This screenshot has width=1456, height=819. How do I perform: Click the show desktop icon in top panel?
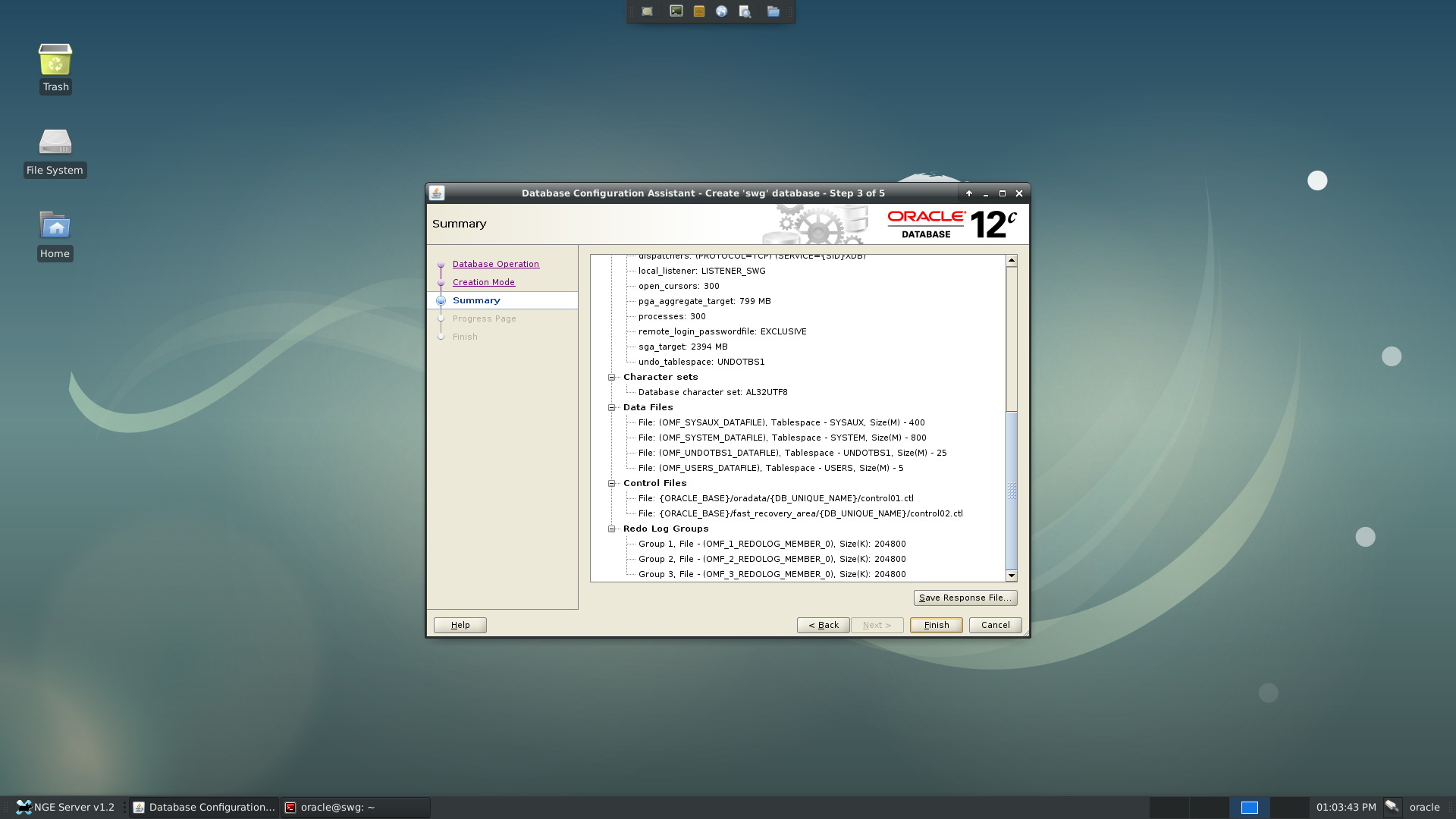647,11
